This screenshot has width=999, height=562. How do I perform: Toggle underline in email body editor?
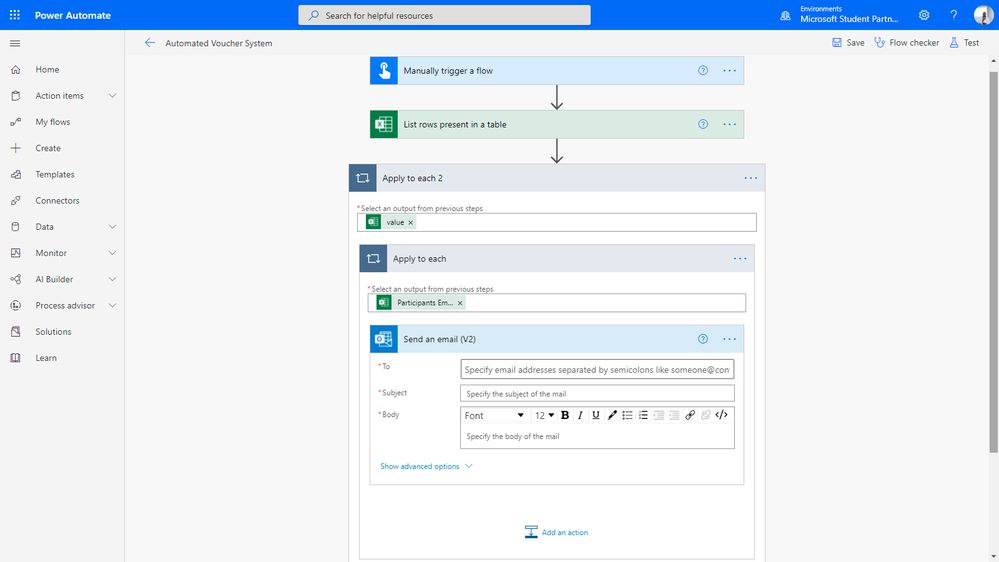click(x=596, y=415)
